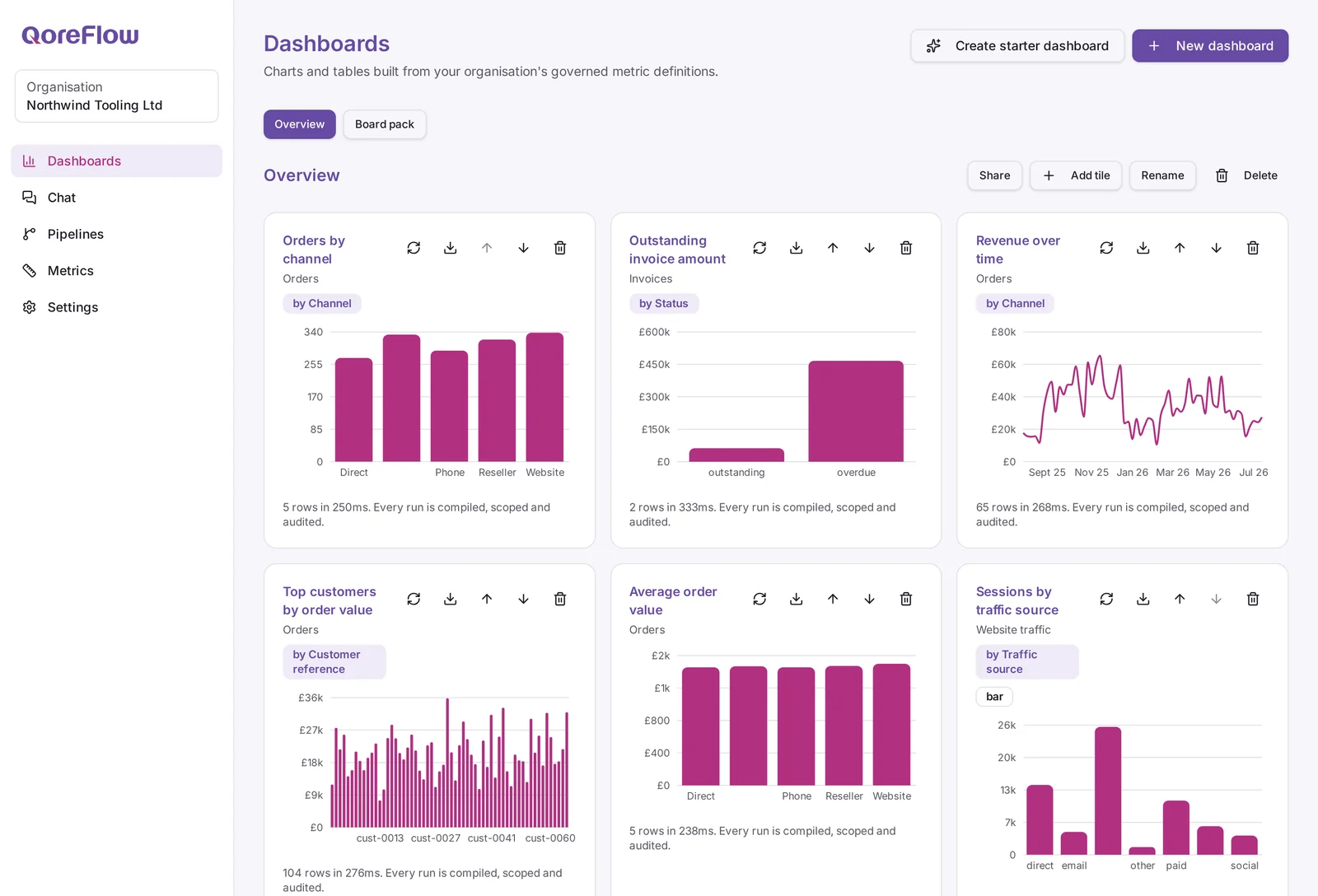The width and height of the screenshot is (1318, 896).
Task: Move the Revenue over time tile up
Action: pos(1180,248)
